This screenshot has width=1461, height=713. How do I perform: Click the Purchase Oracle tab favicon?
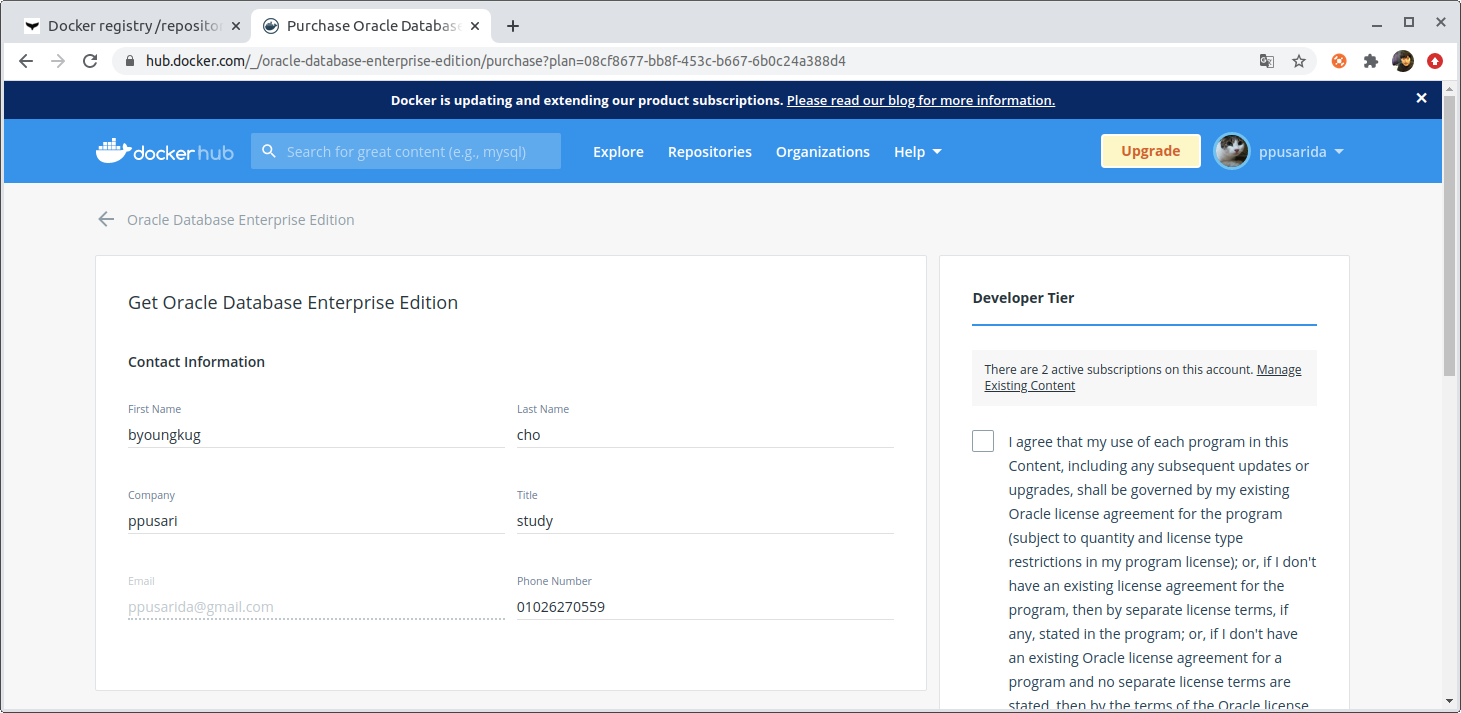pos(271,26)
